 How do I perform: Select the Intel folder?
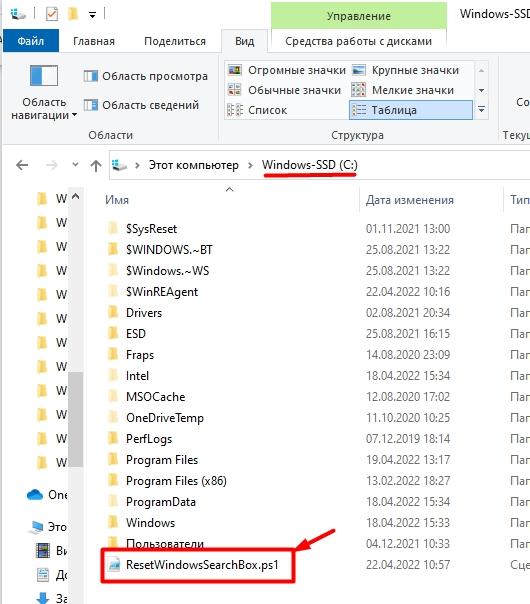click(x=137, y=376)
